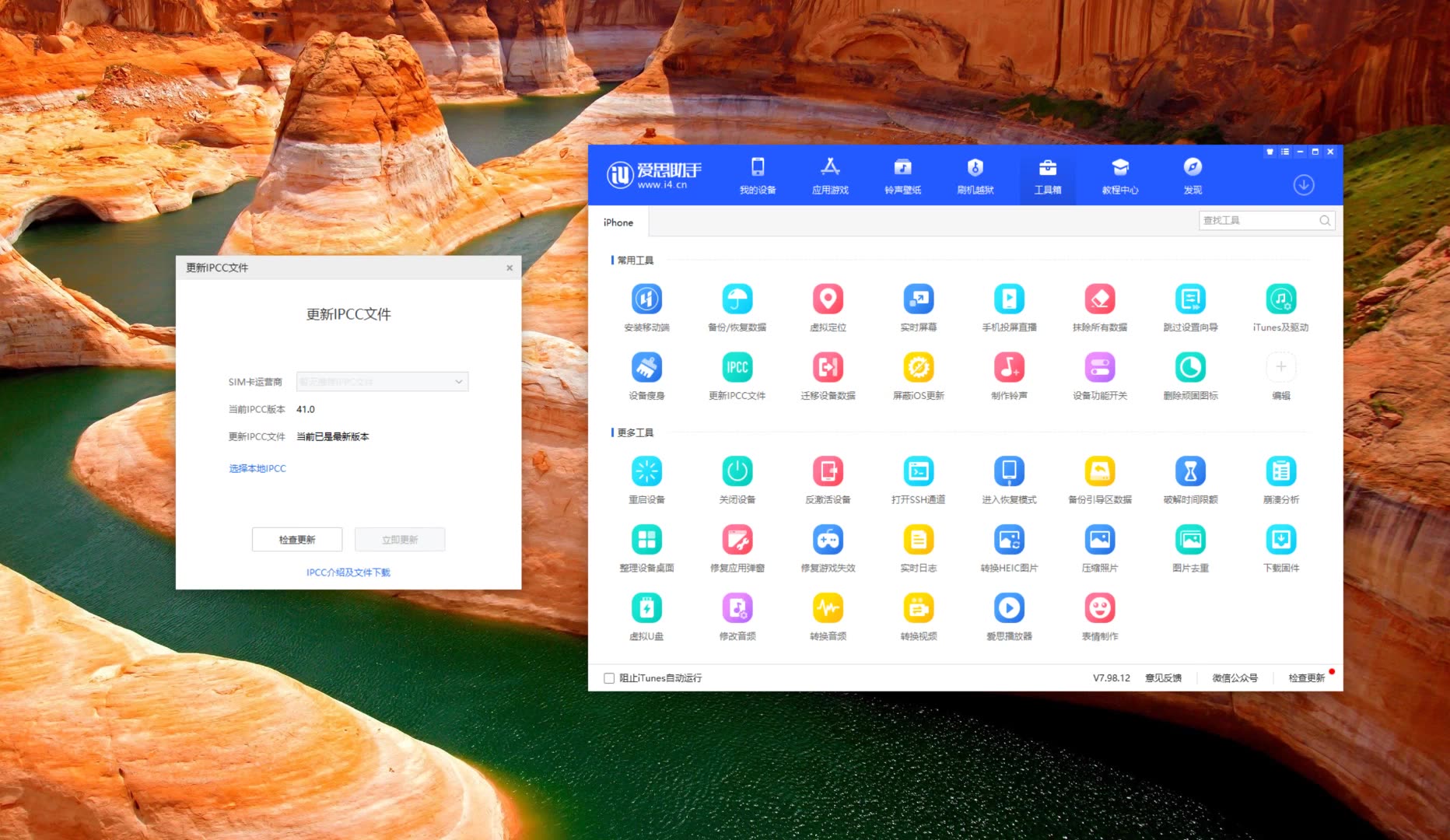This screenshot has height=840, width=1450.
Task: Open the 修改音频 tool
Action: (737, 608)
